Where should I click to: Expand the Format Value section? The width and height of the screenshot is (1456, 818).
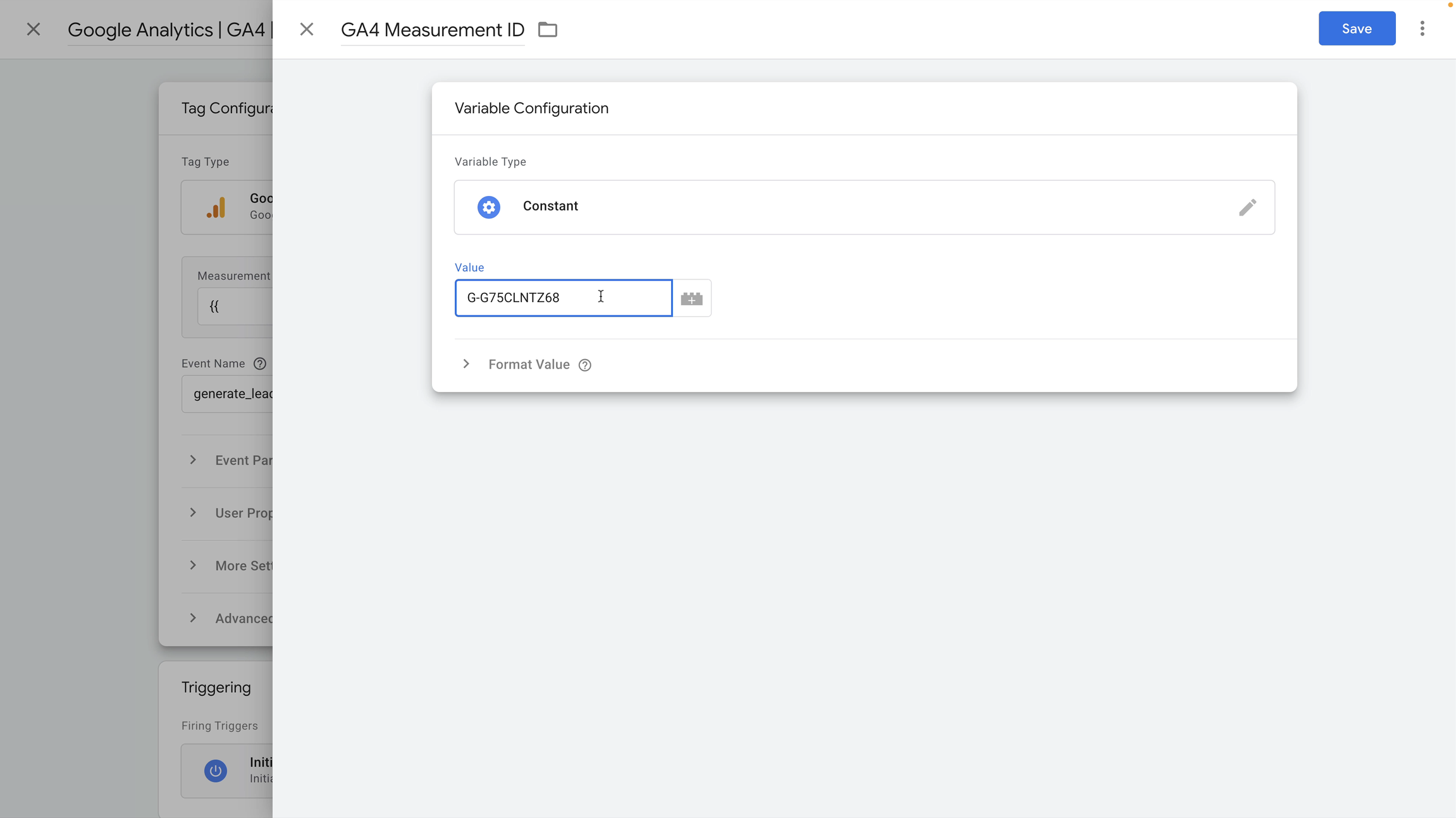[x=466, y=363]
